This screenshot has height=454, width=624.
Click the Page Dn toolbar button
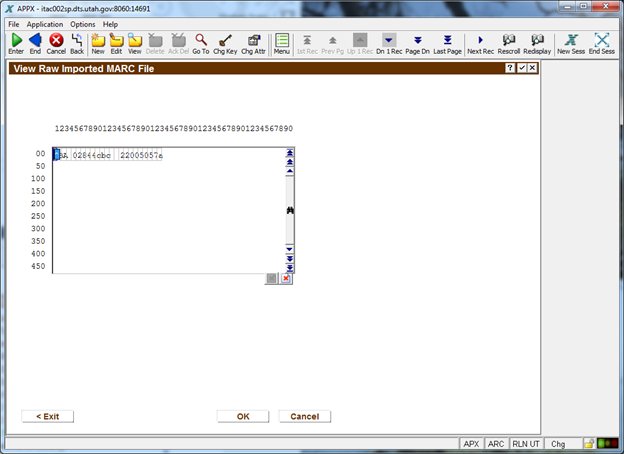click(x=418, y=40)
